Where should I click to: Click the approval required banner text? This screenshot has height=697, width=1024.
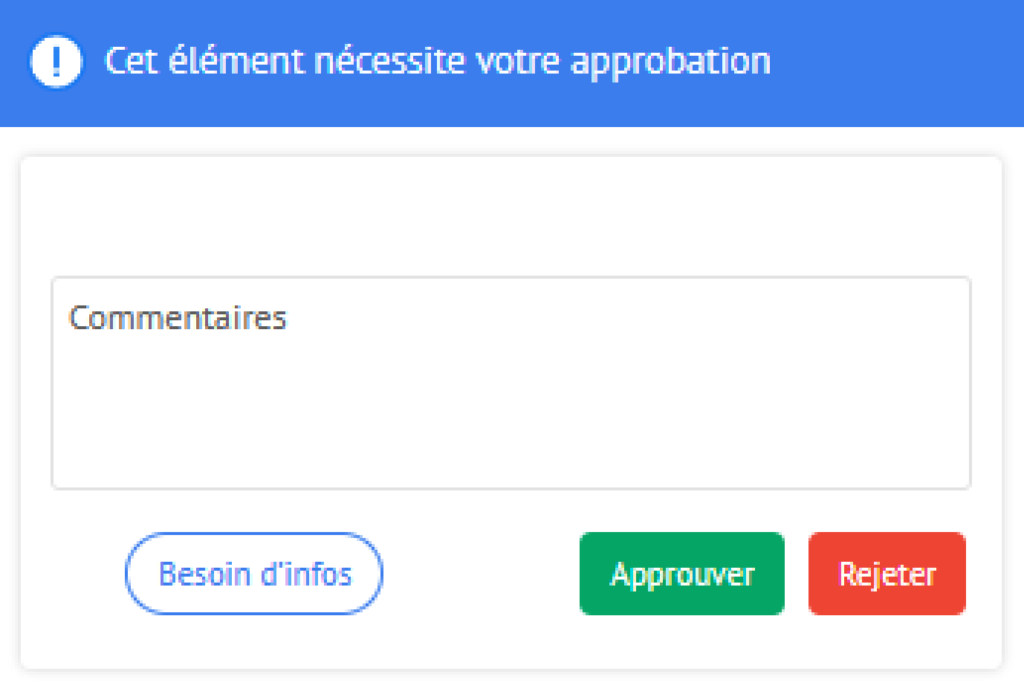click(x=438, y=62)
